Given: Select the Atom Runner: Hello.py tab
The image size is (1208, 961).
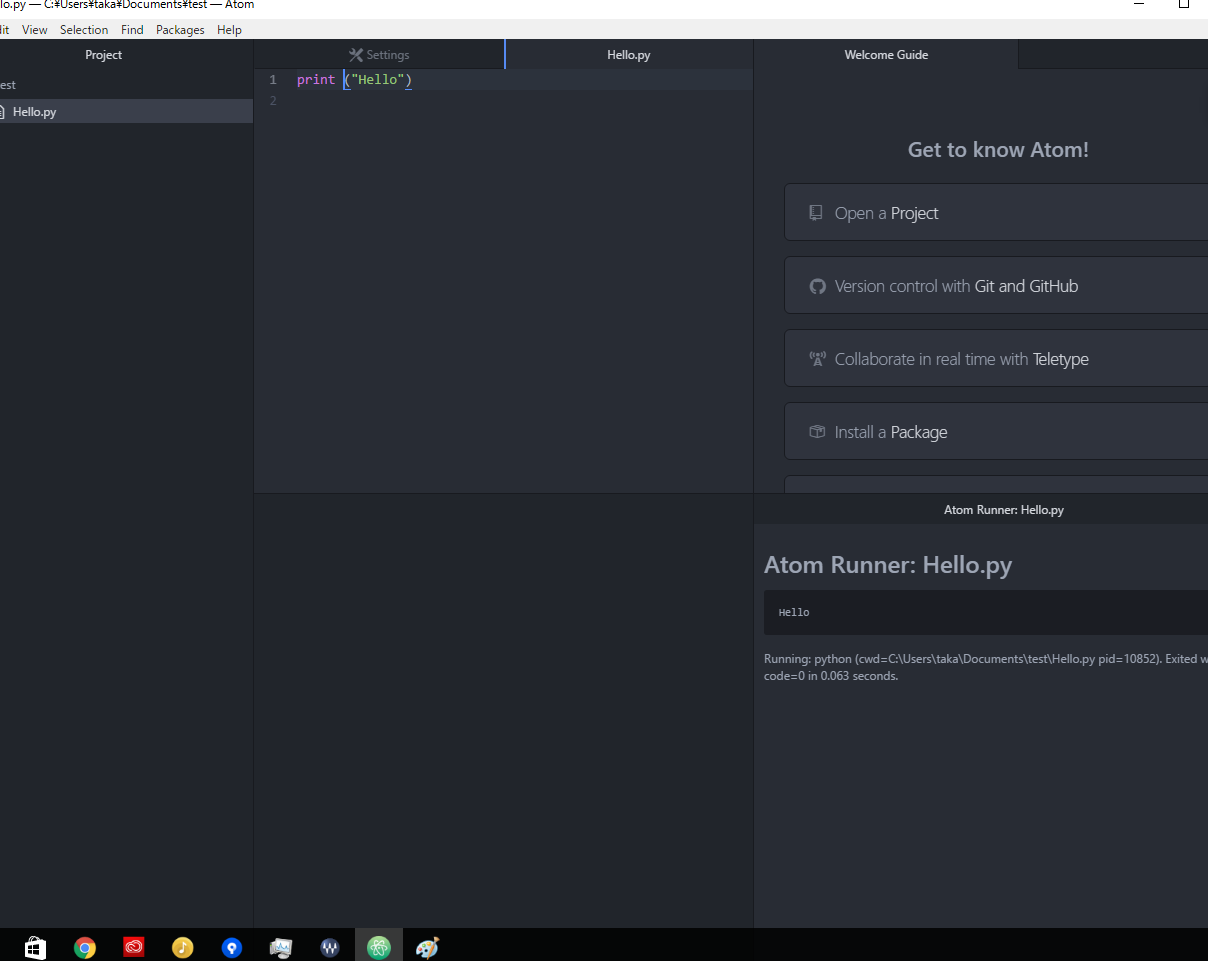Looking at the screenshot, I should point(1003,510).
